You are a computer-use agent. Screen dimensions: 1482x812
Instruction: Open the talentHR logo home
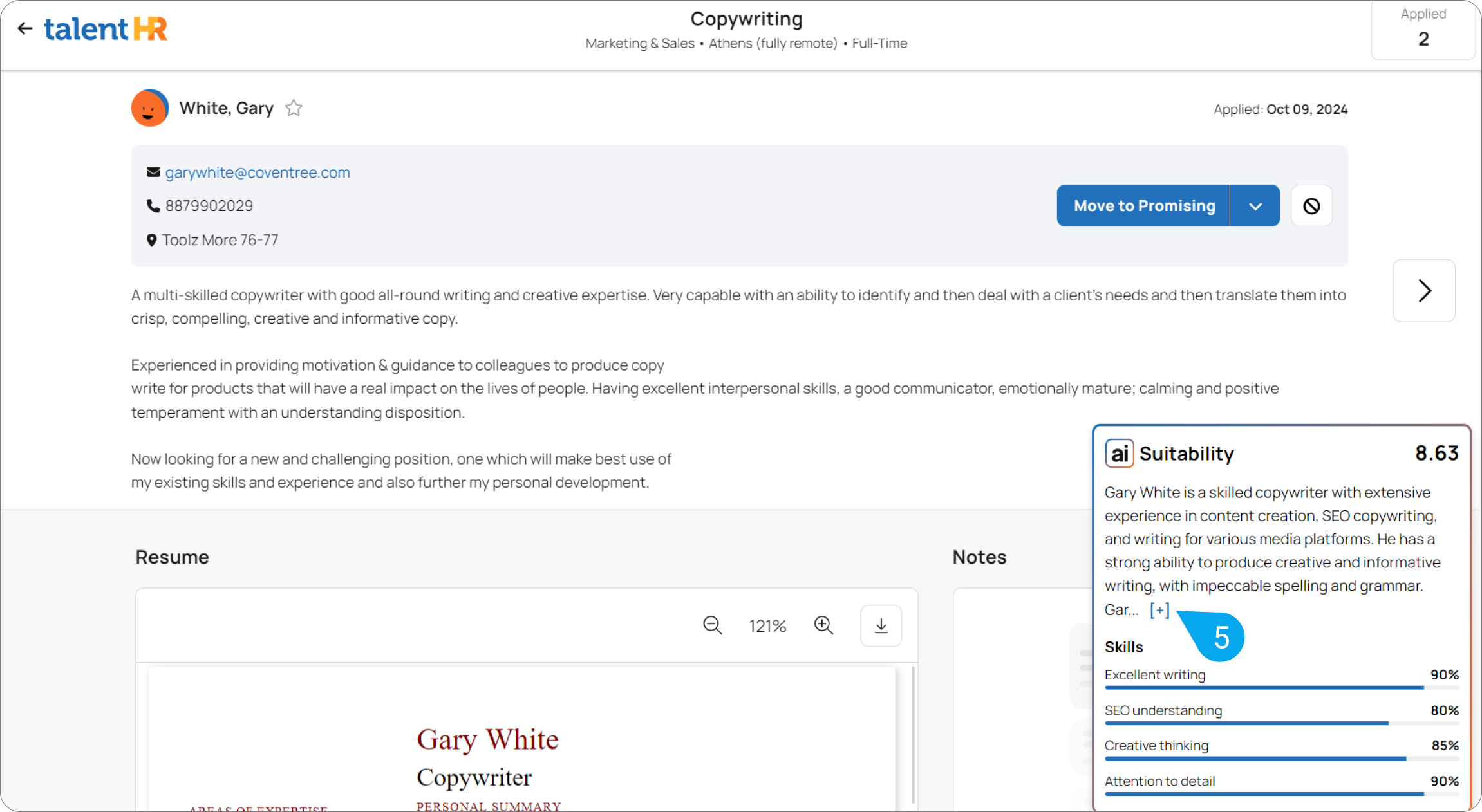point(106,29)
